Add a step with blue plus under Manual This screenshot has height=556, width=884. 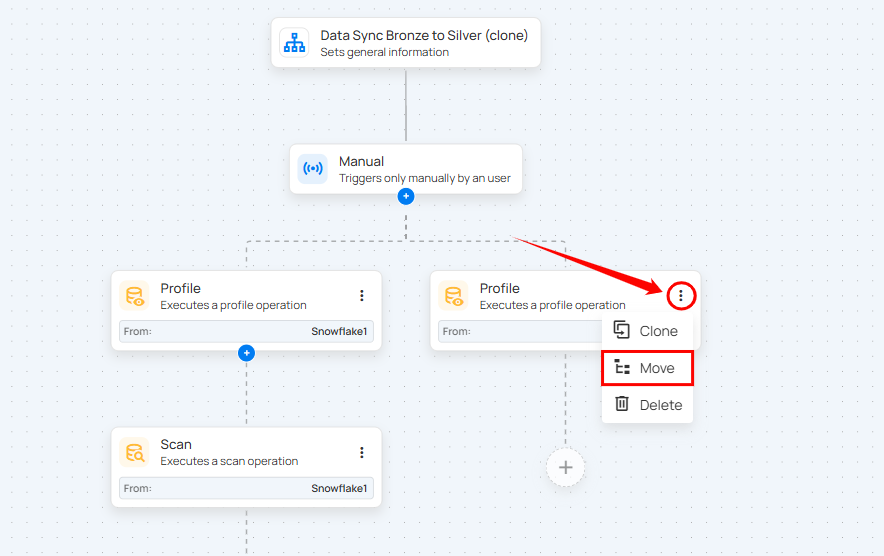pos(406,196)
